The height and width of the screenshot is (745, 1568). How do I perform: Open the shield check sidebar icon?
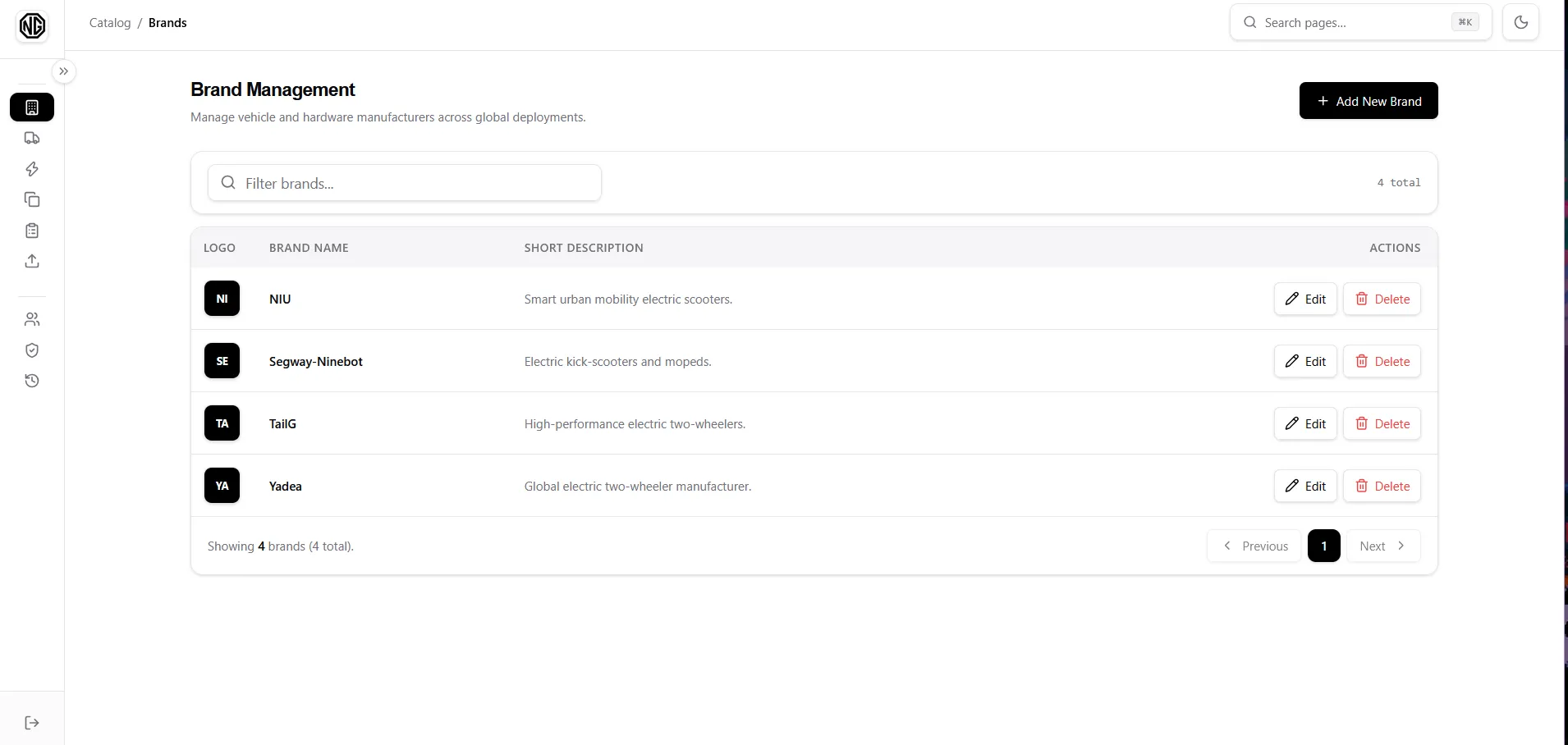click(32, 350)
